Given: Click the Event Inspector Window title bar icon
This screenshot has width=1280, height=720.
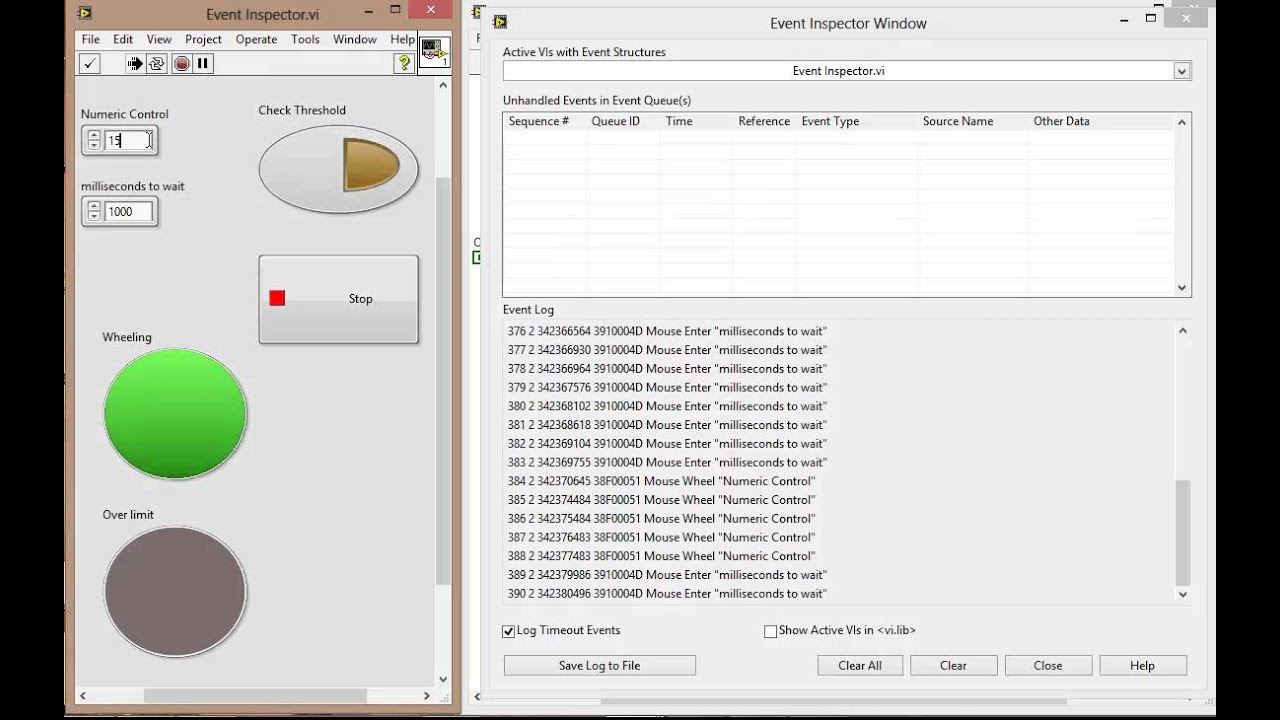Looking at the screenshot, I should [x=500, y=22].
